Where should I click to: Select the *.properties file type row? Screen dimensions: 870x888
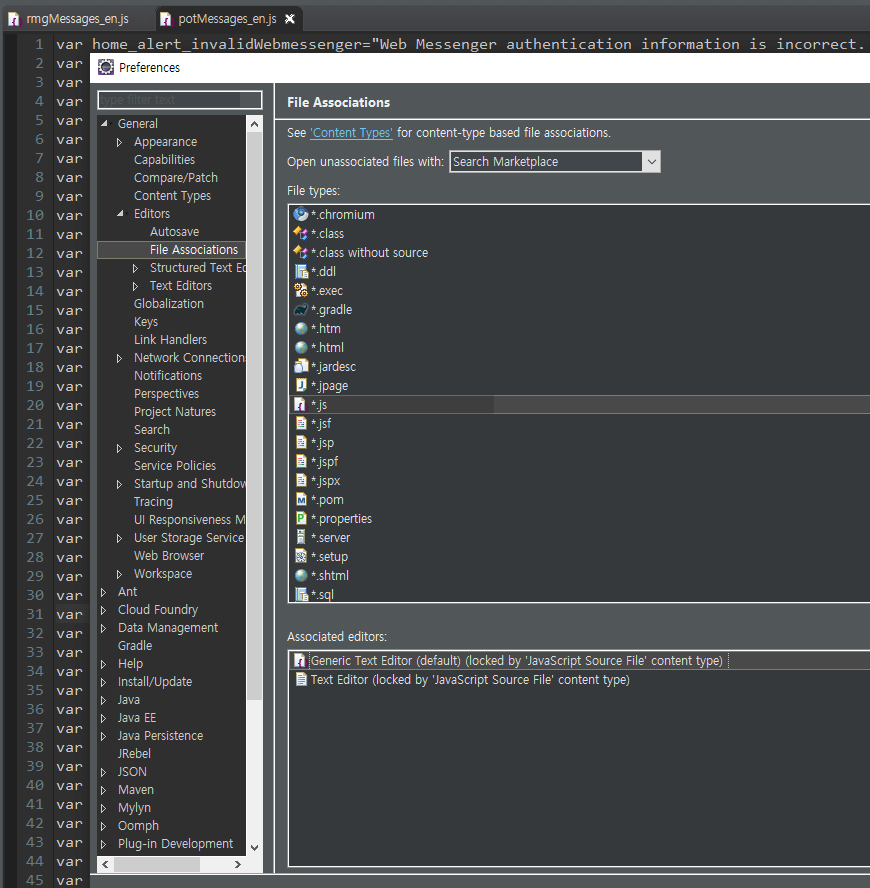coord(581,518)
